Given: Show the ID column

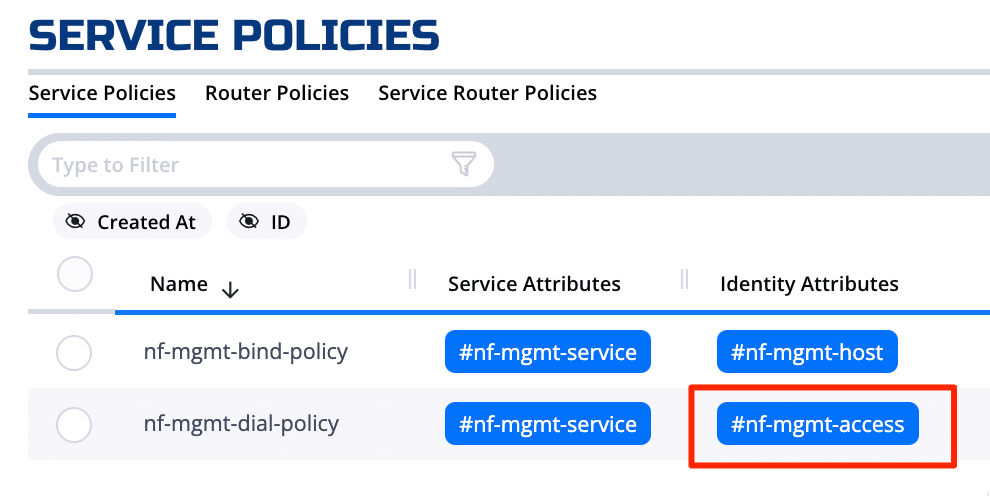Looking at the screenshot, I should (266, 222).
